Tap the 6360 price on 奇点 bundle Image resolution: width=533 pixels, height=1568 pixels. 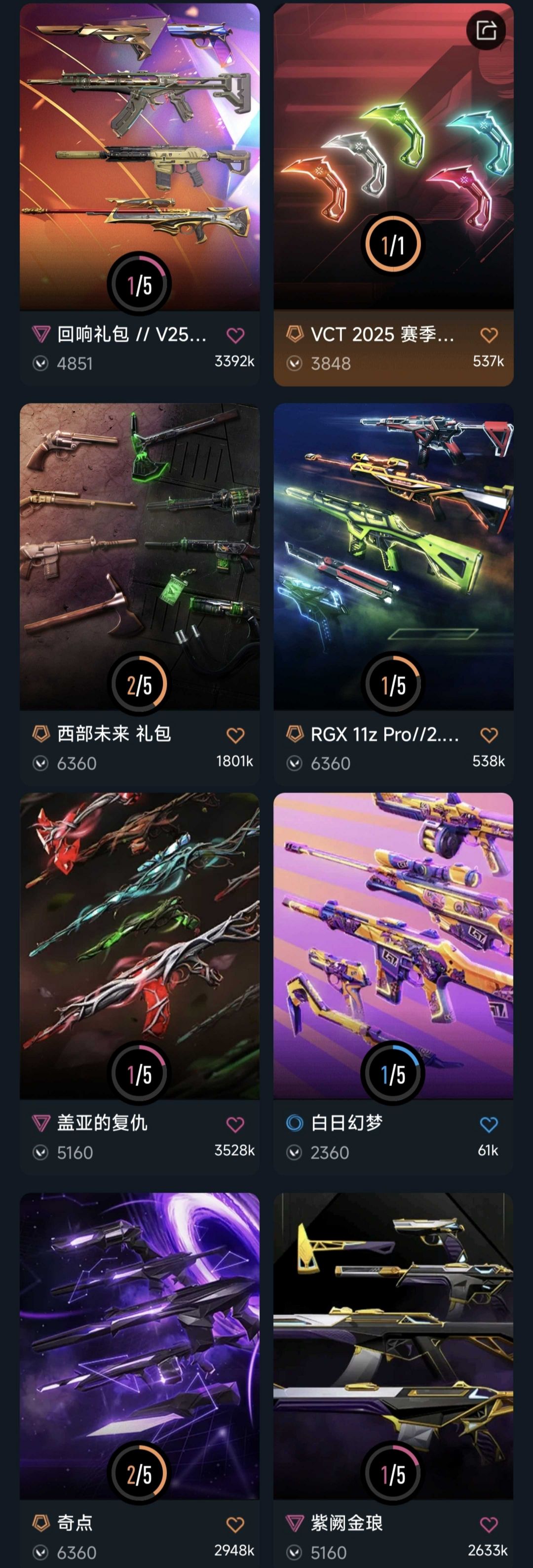[76, 1553]
